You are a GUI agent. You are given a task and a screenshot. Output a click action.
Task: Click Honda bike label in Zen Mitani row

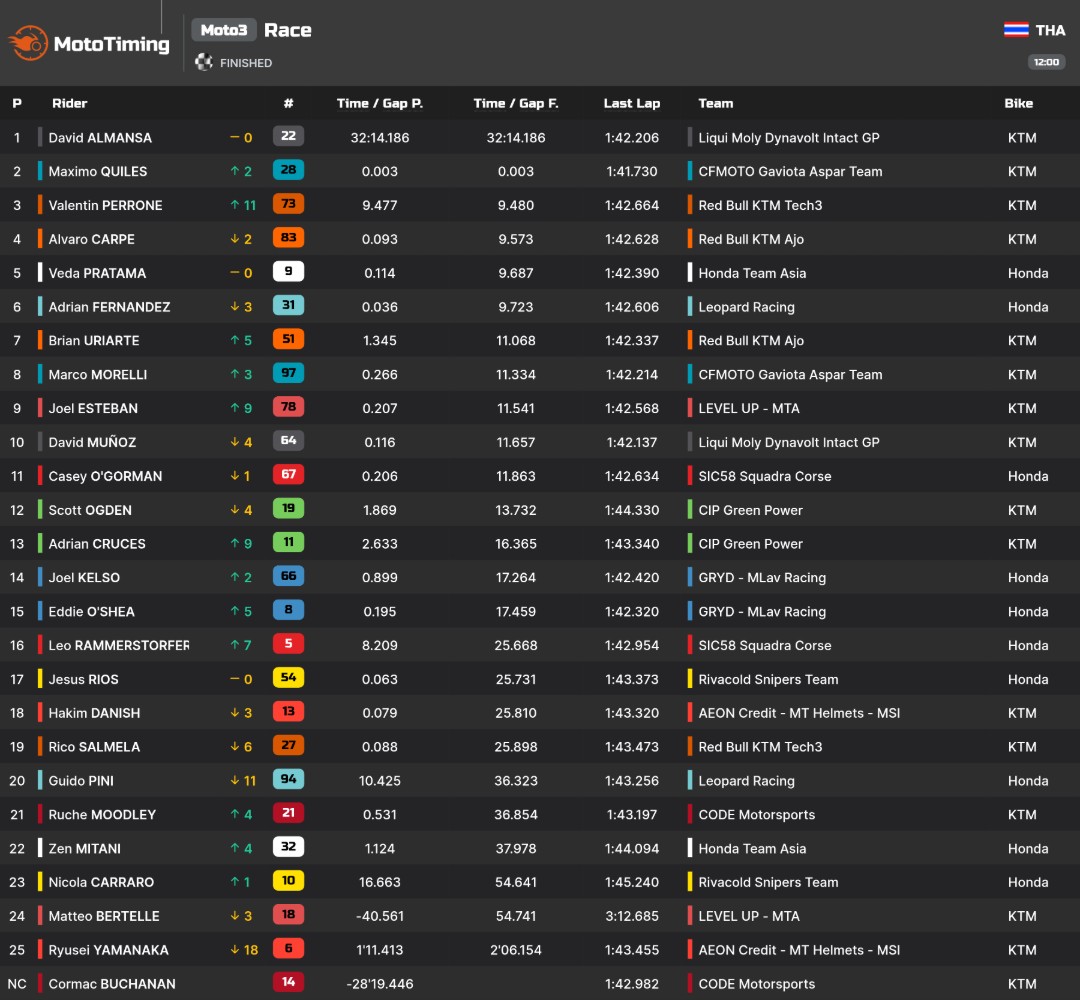[x=1028, y=849]
